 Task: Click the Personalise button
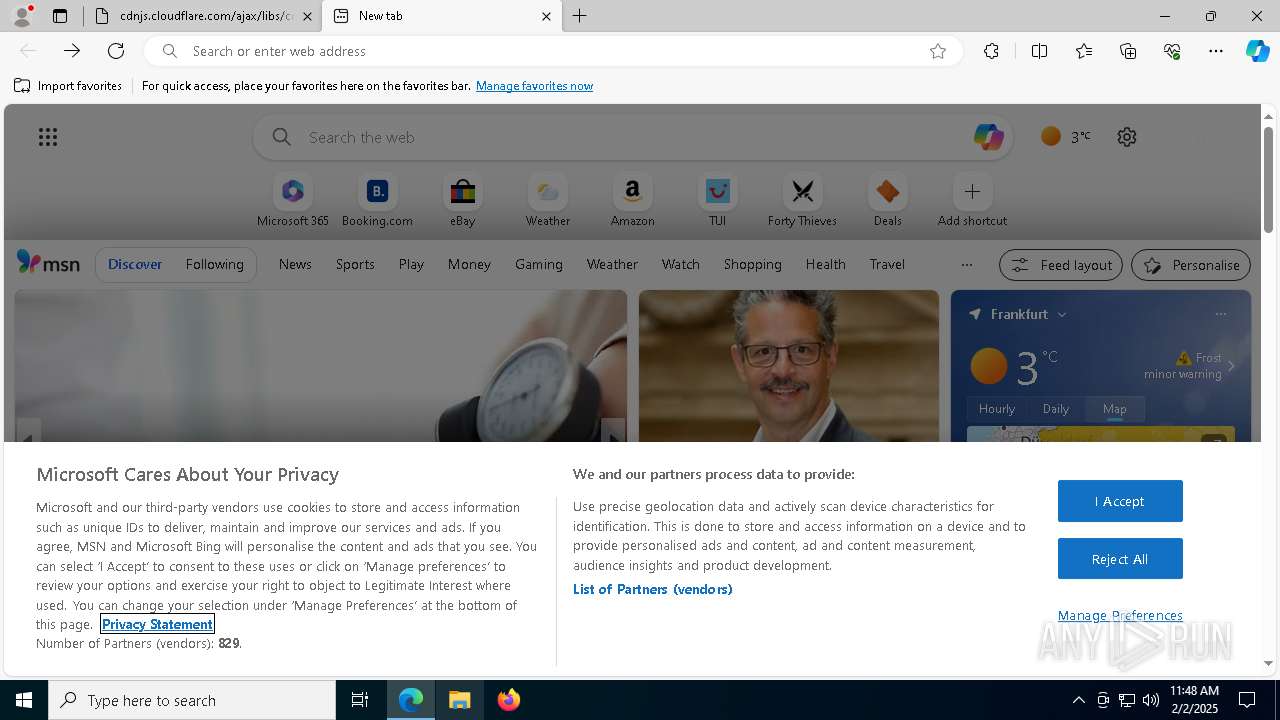[1191, 265]
